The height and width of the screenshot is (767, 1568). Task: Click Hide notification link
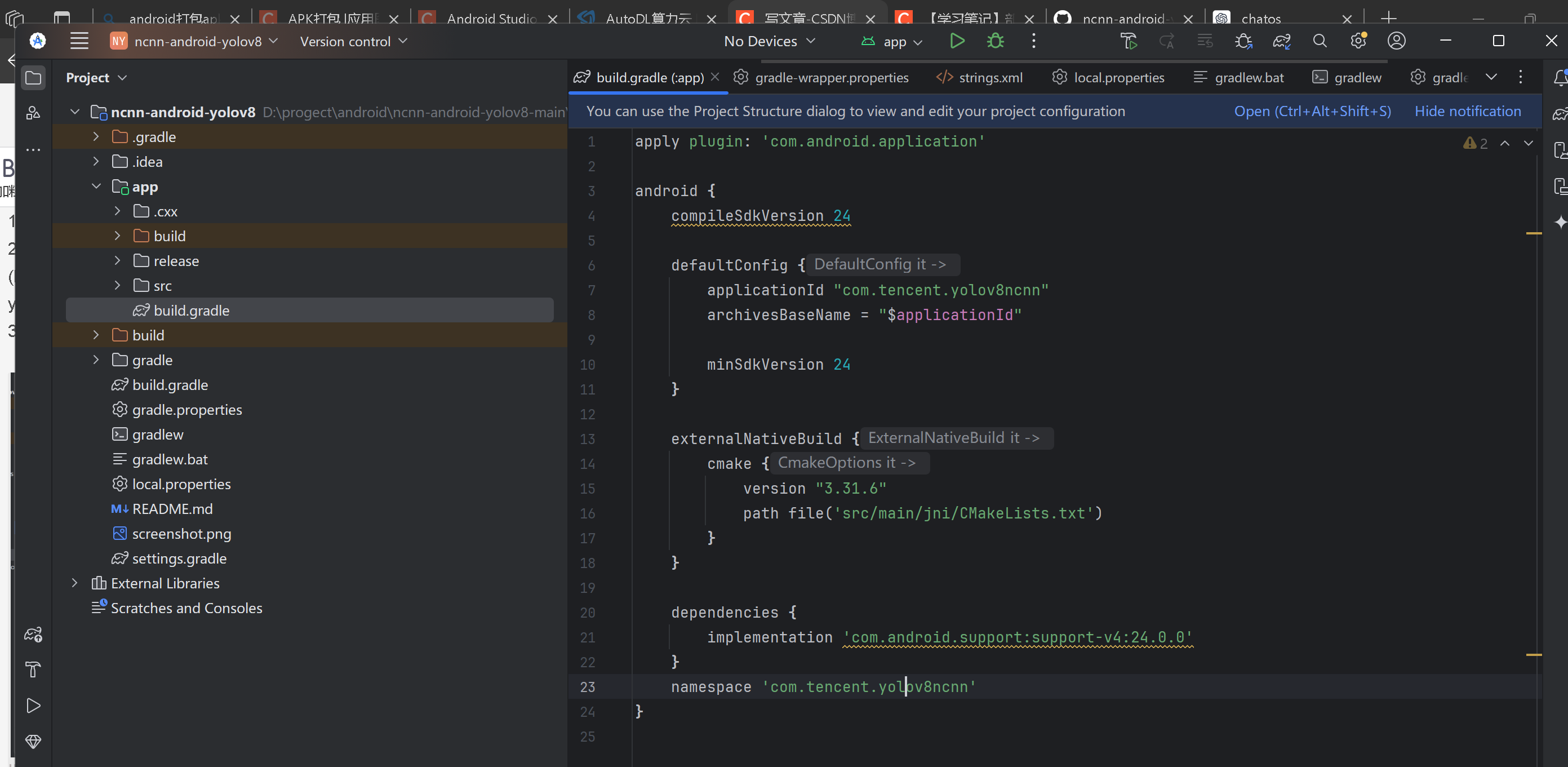tap(1467, 111)
